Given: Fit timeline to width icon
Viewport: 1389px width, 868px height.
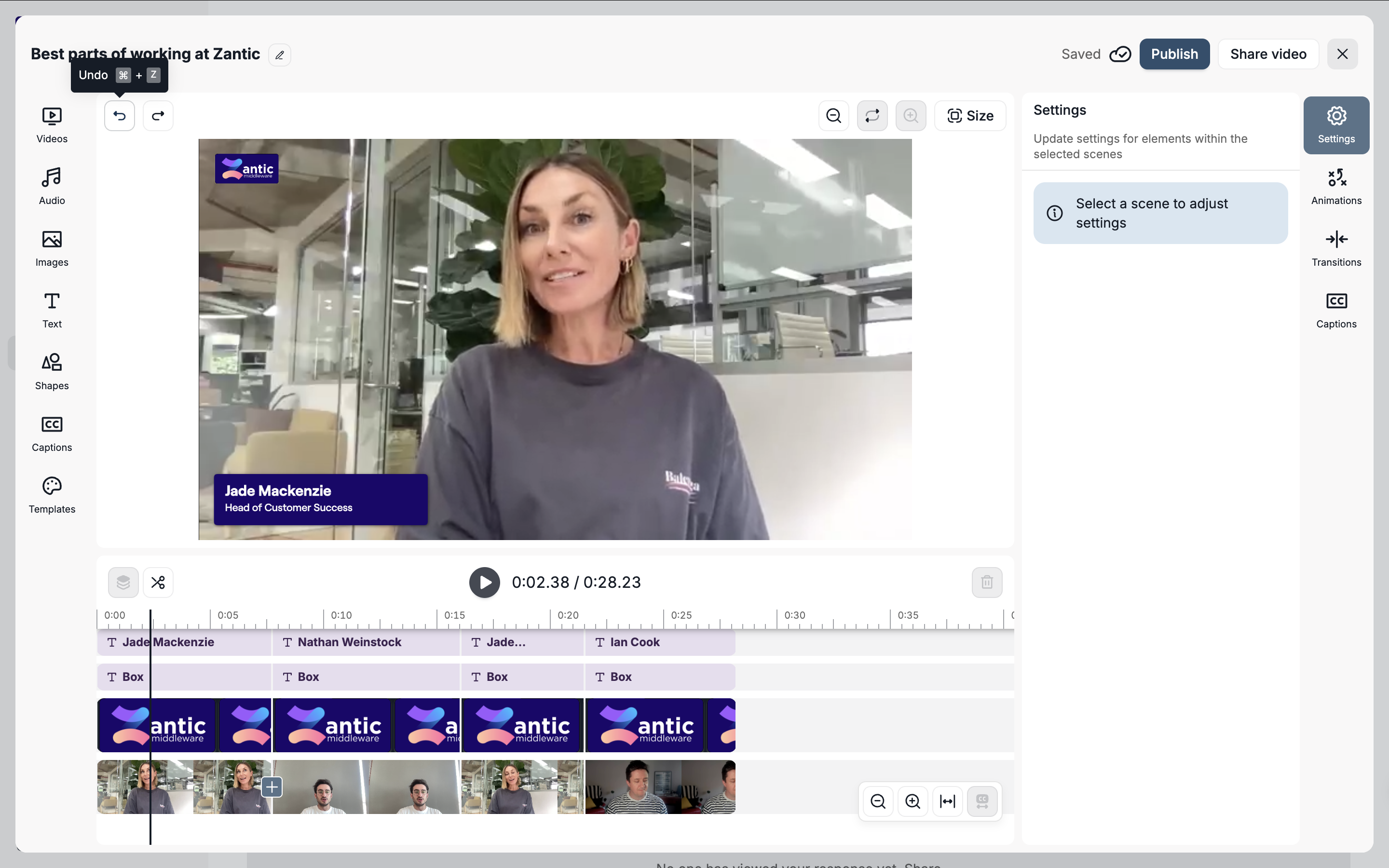Looking at the screenshot, I should click(947, 801).
